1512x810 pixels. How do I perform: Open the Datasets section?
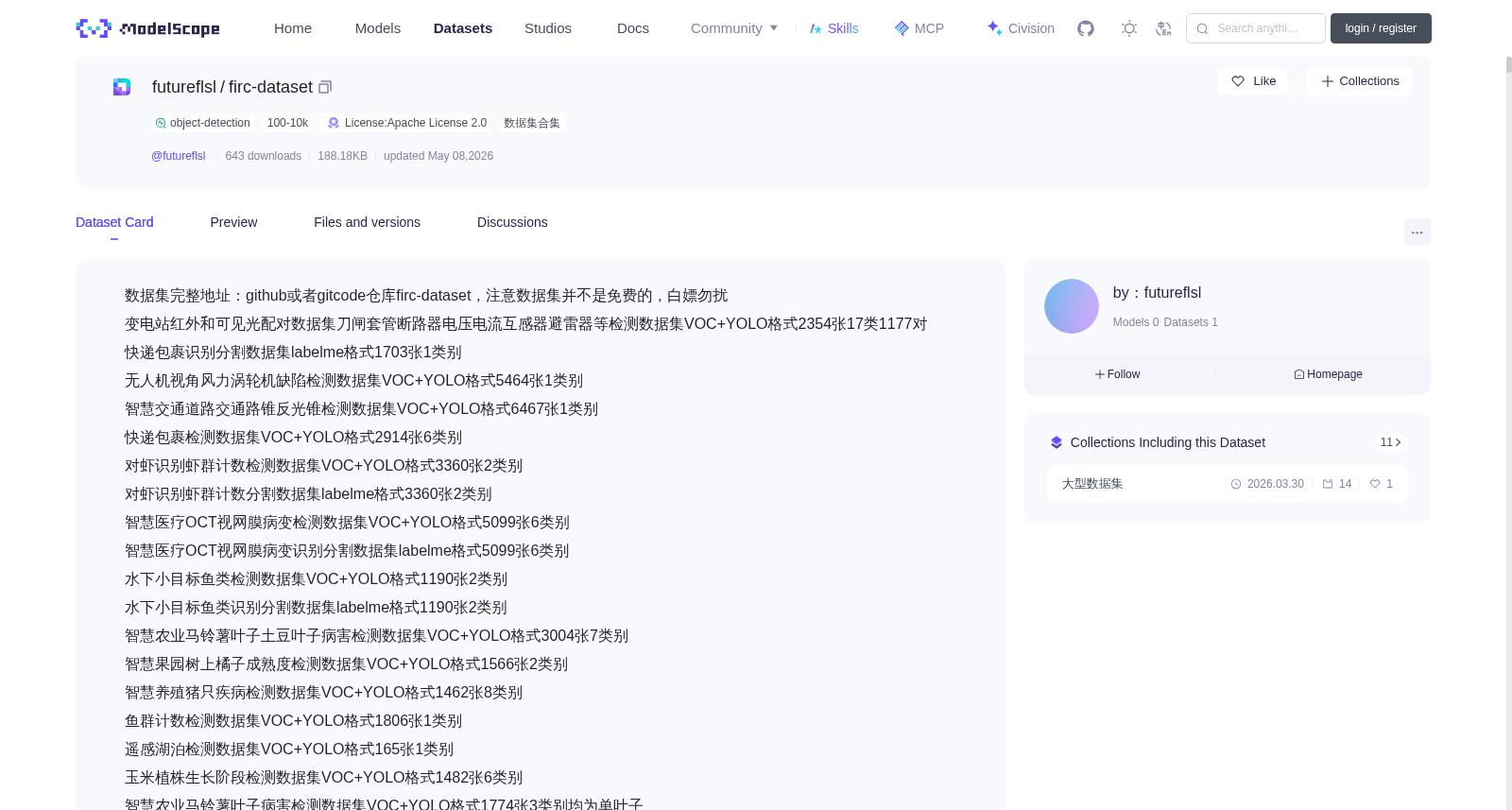[463, 28]
